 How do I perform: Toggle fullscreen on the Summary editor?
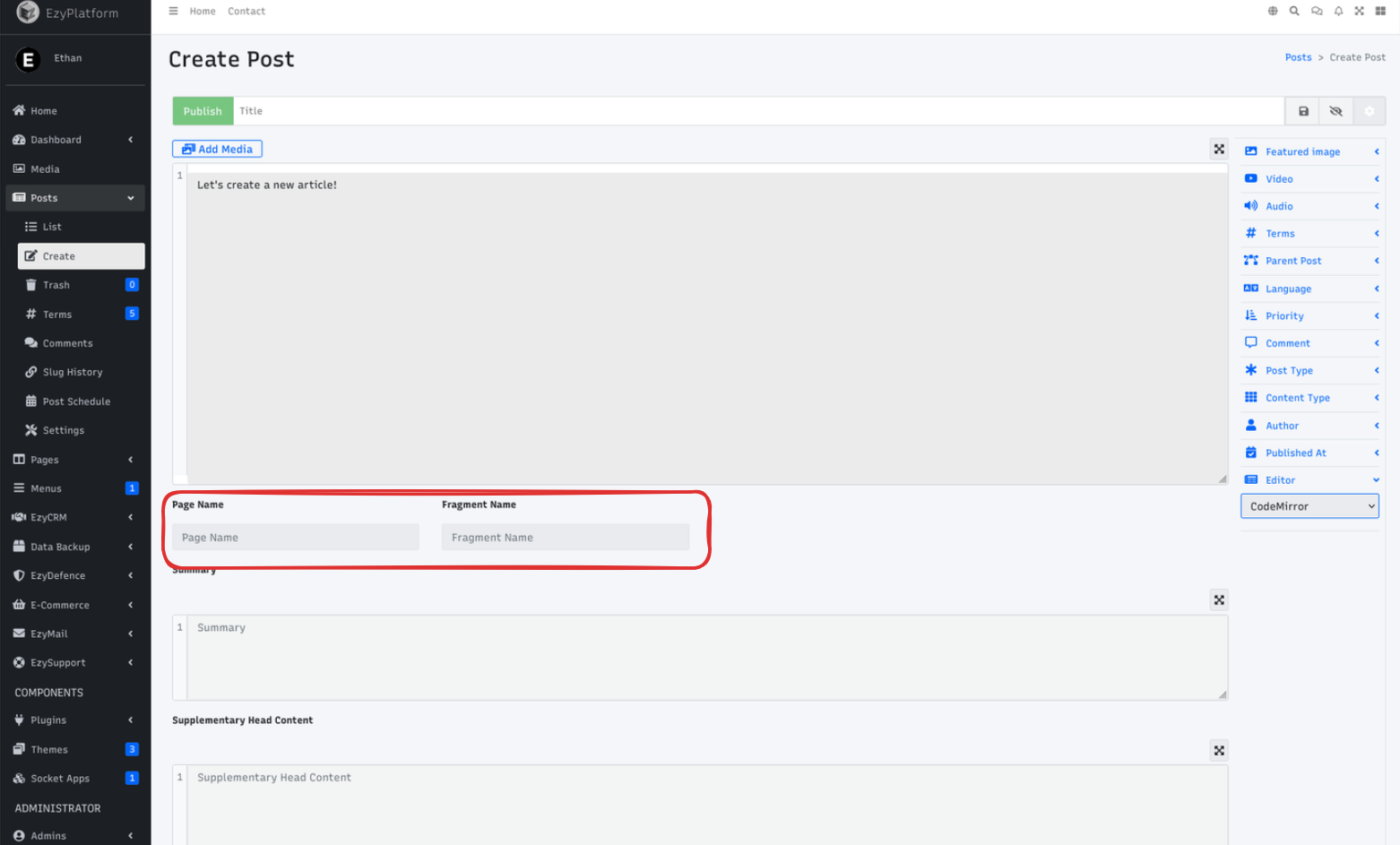pos(1219,600)
